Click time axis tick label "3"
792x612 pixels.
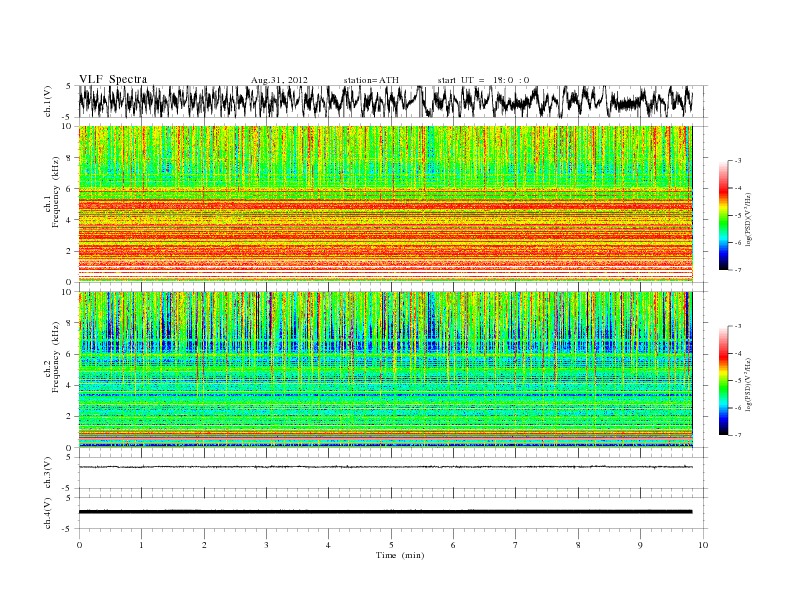266,545
